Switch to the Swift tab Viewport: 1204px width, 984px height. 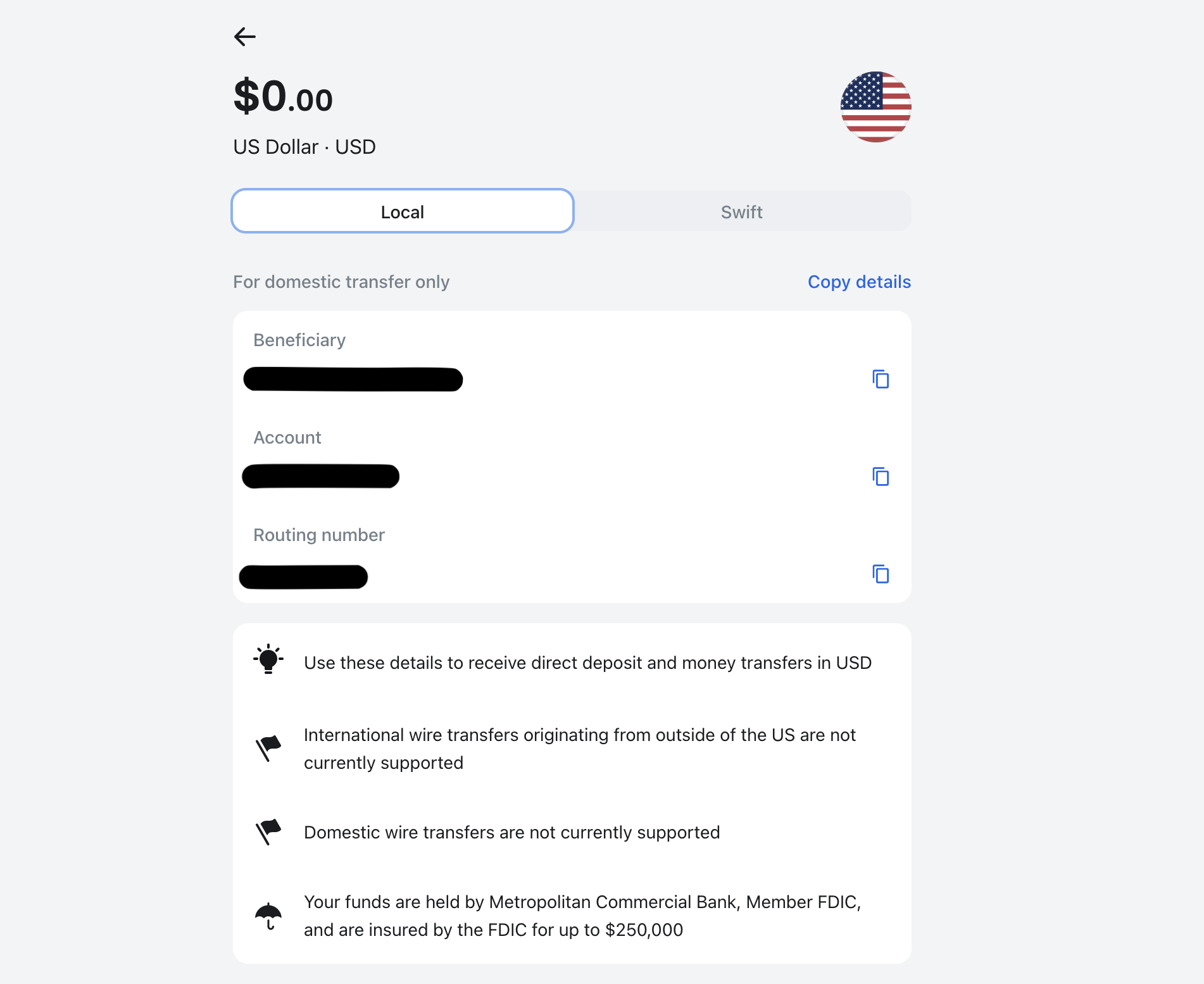[742, 211]
